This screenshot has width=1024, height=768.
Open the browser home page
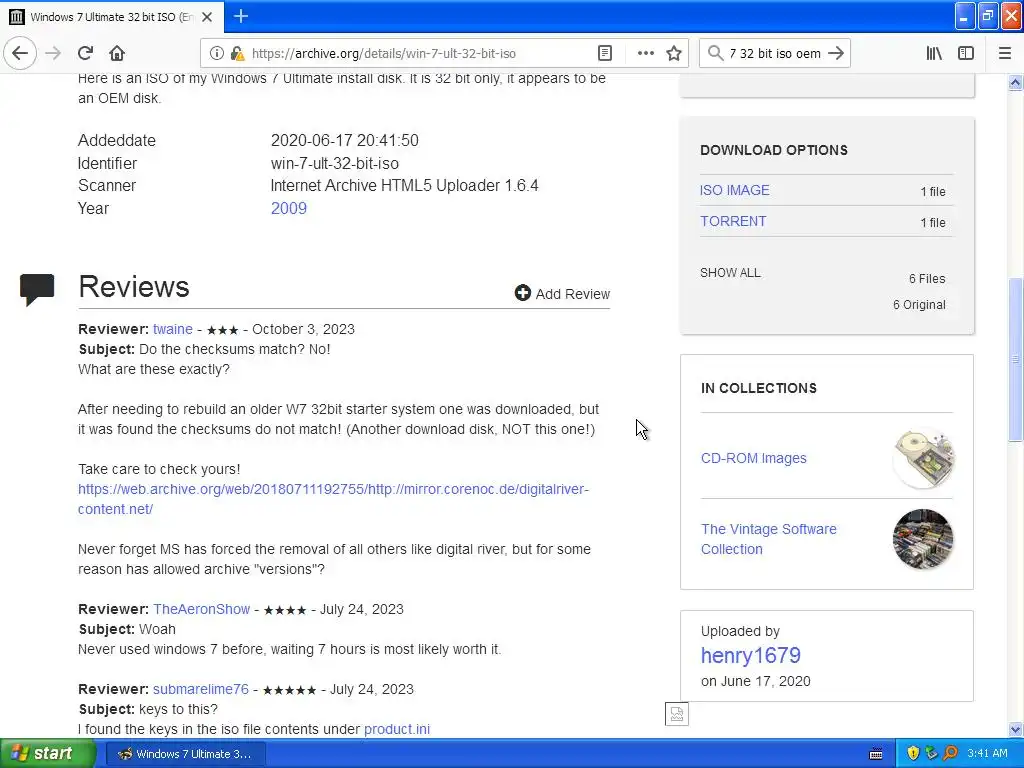pos(117,53)
